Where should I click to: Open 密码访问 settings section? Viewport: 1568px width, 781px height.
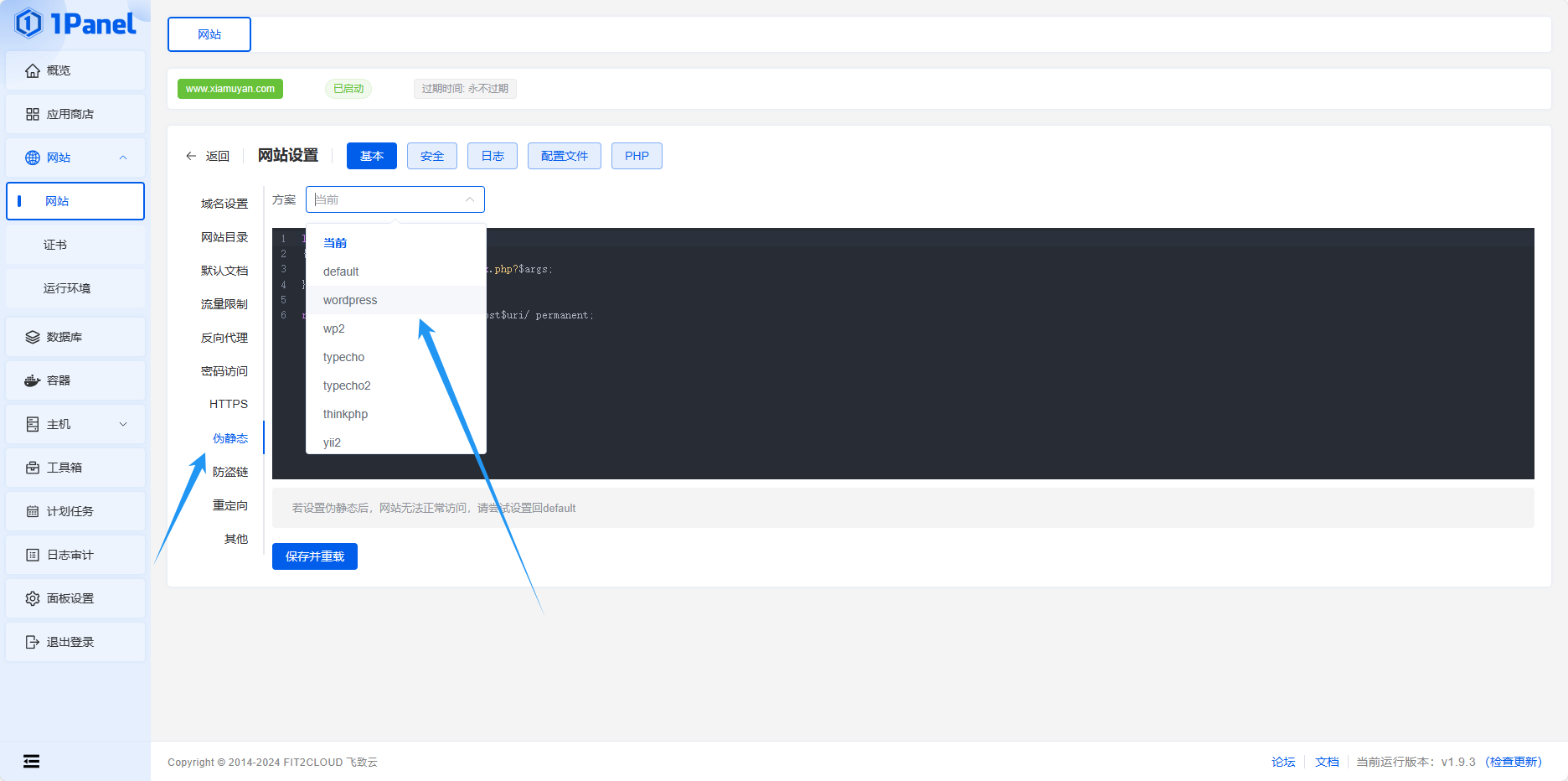point(224,371)
